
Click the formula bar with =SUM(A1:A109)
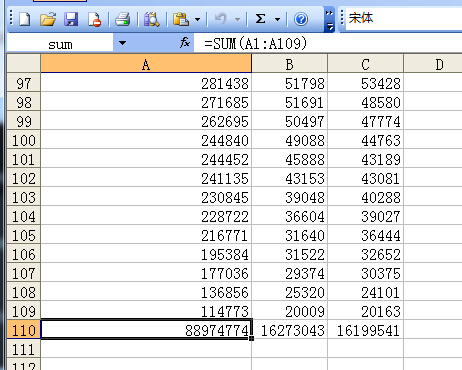pyautogui.click(x=328, y=44)
